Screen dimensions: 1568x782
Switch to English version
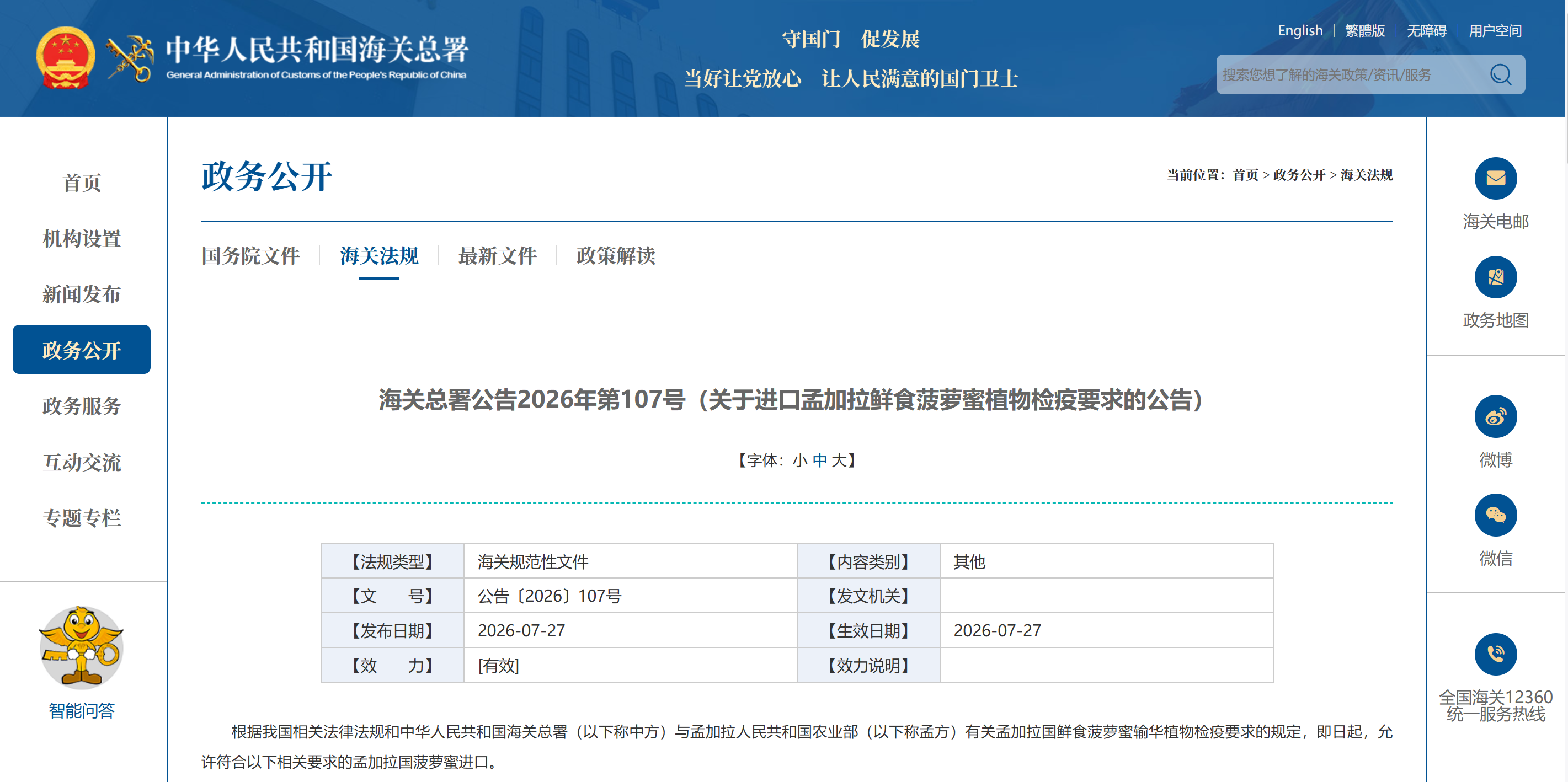[x=1300, y=30]
